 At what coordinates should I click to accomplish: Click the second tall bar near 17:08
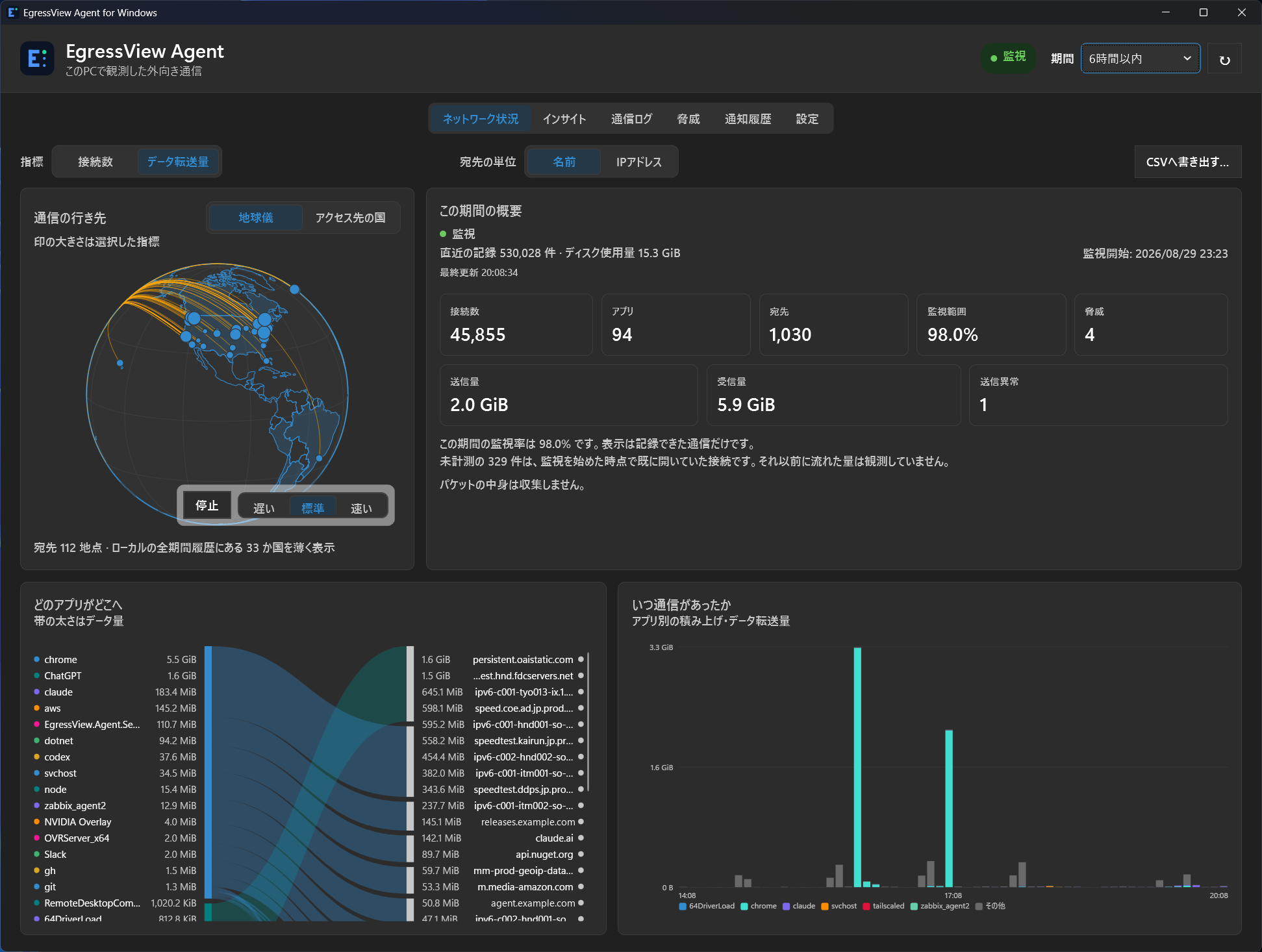(949, 808)
